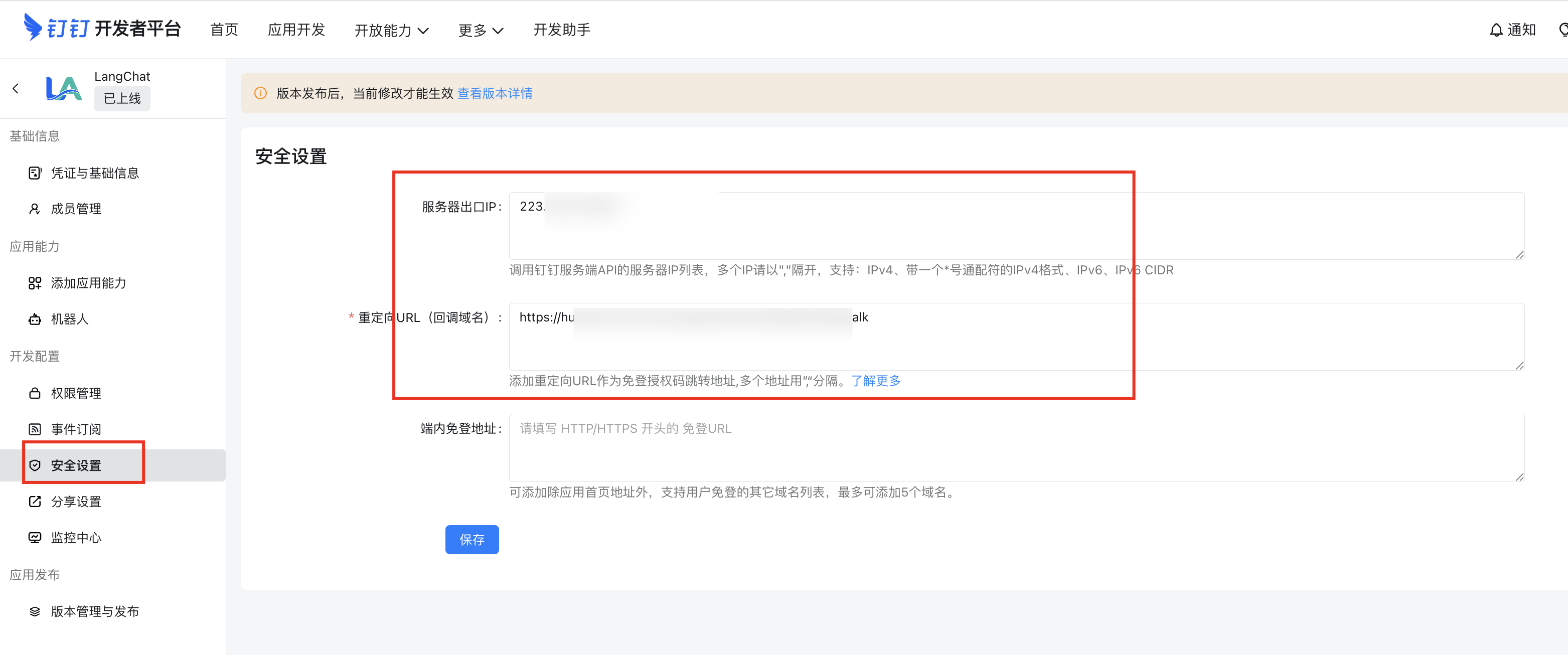Image resolution: width=1568 pixels, height=655 pixels.
Task: Click the LangChat app logo
Action: tap(63, 89)
